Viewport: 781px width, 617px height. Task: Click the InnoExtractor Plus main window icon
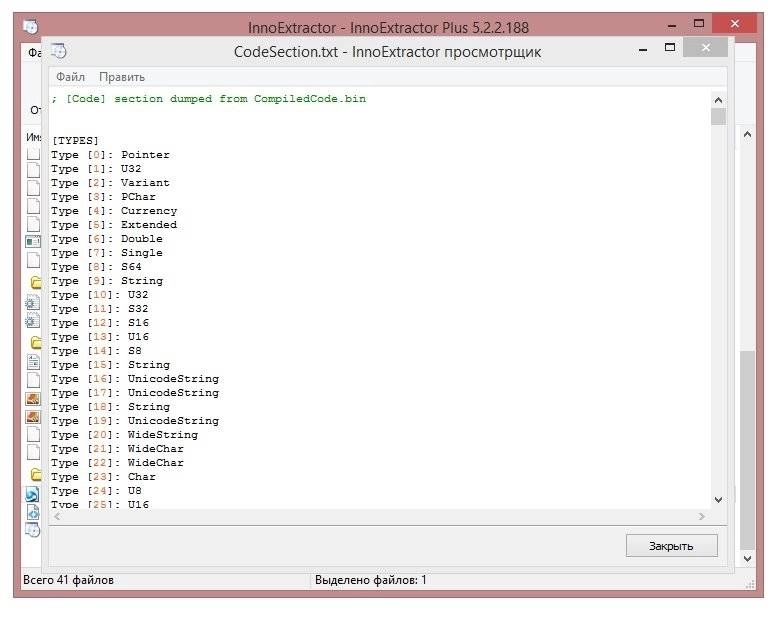click(x=31, y=26)
